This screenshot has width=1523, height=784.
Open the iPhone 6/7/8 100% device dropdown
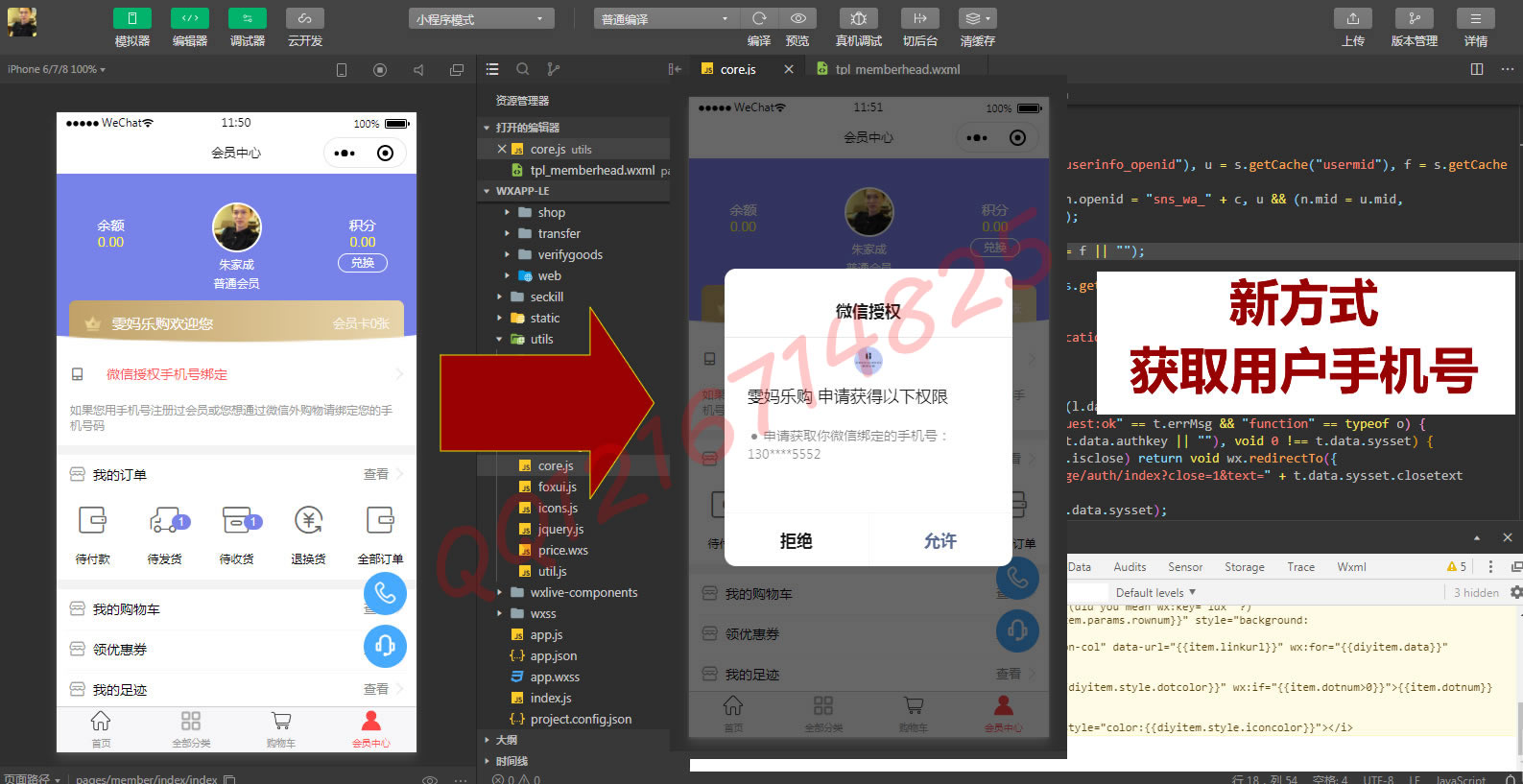[x=57, y=69]
